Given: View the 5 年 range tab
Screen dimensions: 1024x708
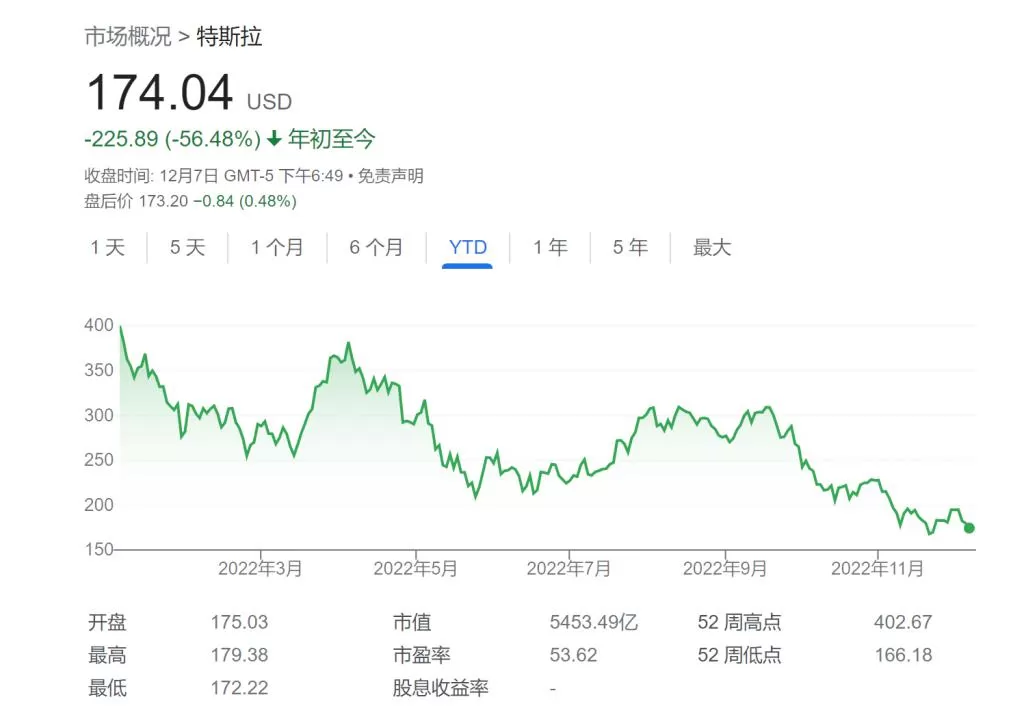Looking at the screenshot, I should click(x=630, y=248).
